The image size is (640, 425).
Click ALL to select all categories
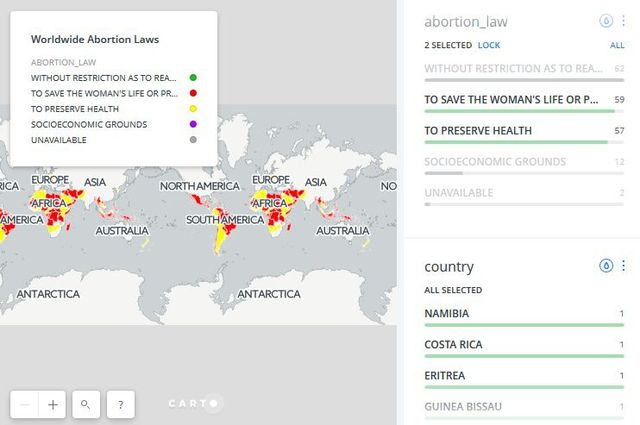click(617, 46)
